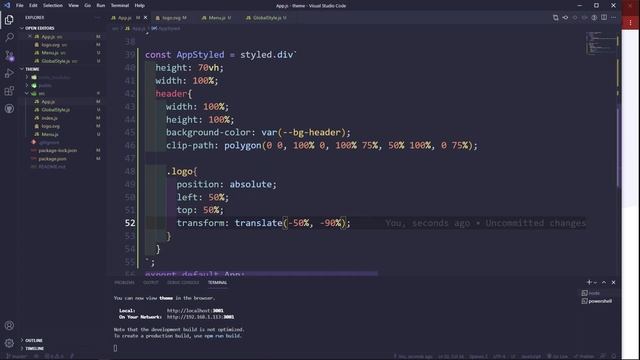Switch to the logo.svg editor tab

pos(171,18)
